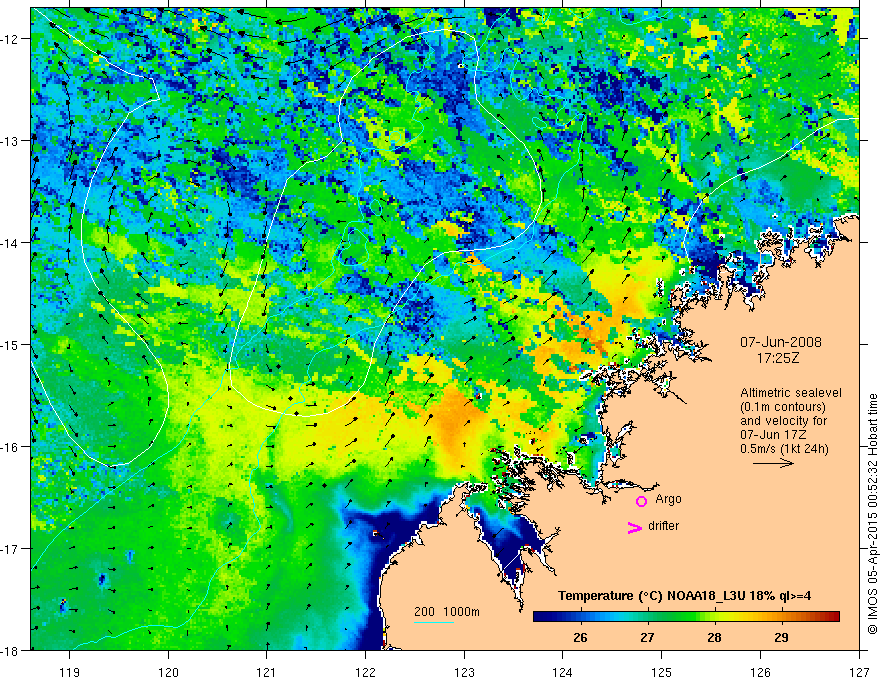Click longitude axis label 127
The height and width of the screenshot is (680, 880).
click(x=859, y=673)
